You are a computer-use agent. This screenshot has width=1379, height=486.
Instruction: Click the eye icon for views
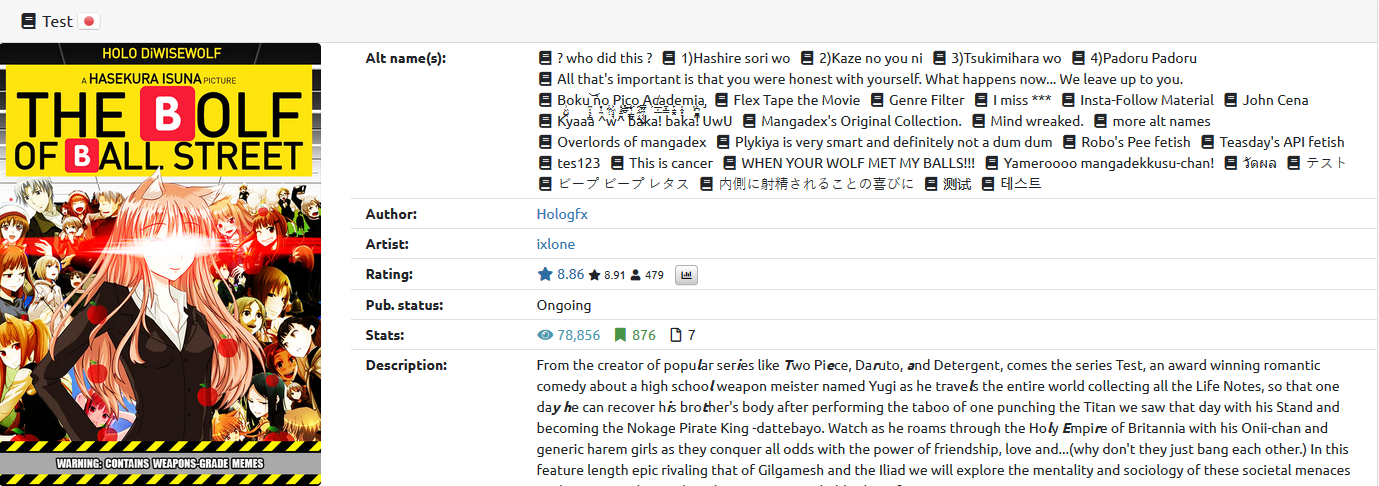(545, 335)
